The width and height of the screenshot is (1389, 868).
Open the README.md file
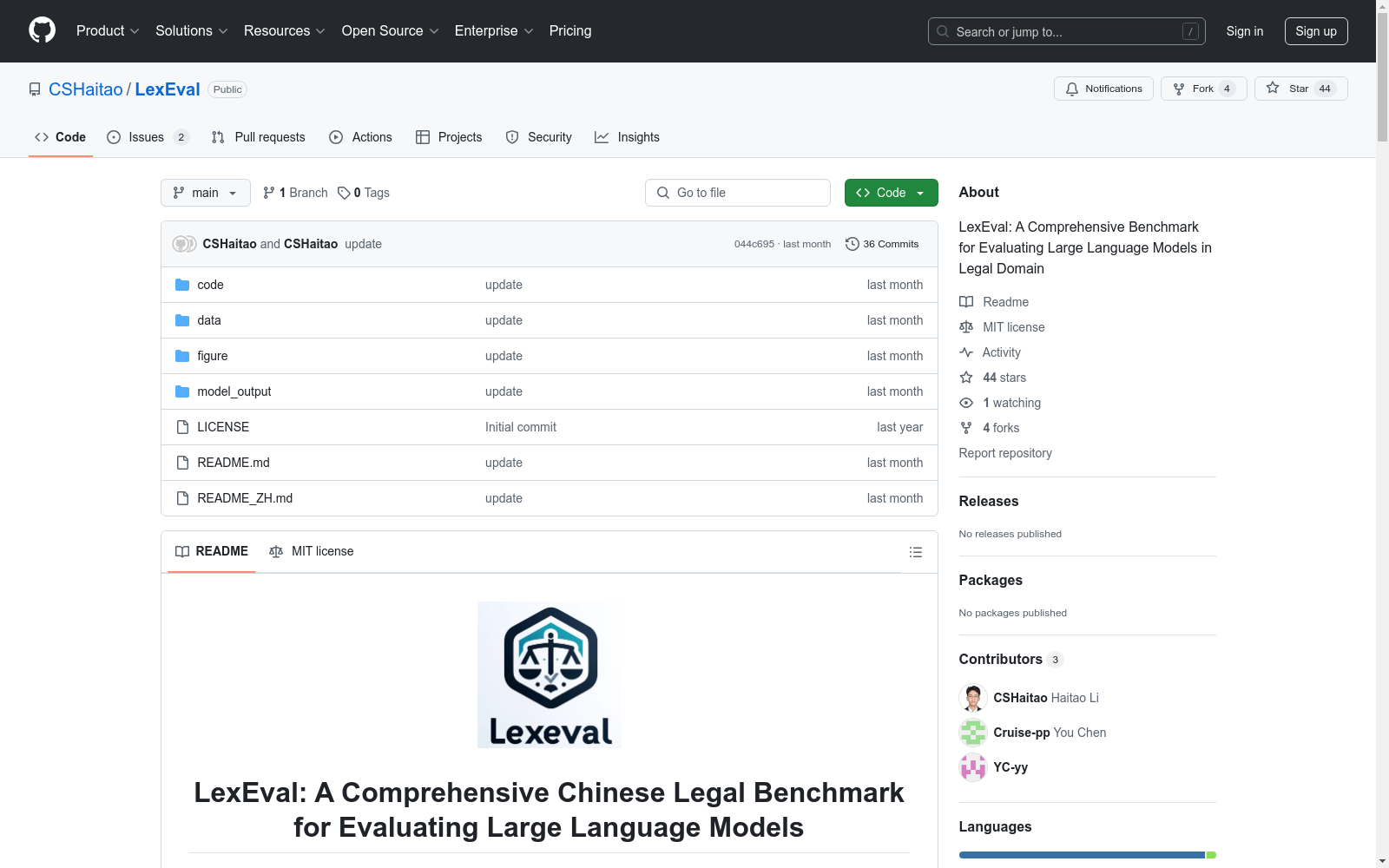click(x=234, y=463)
